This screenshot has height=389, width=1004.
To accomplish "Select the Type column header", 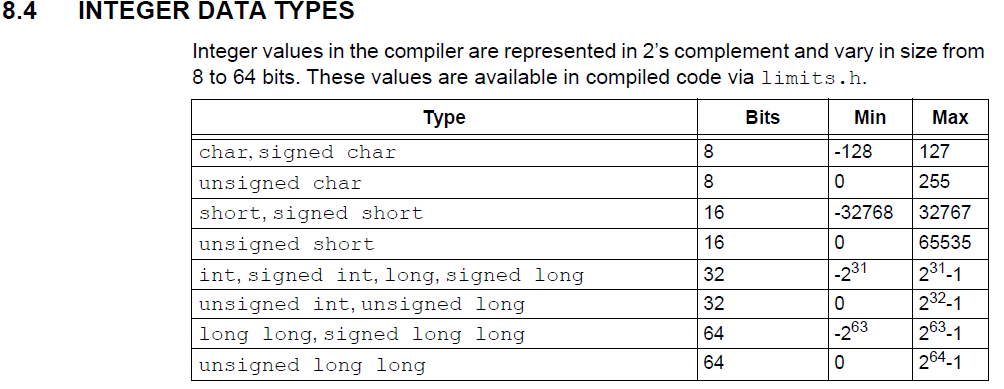I will point(444,118).
